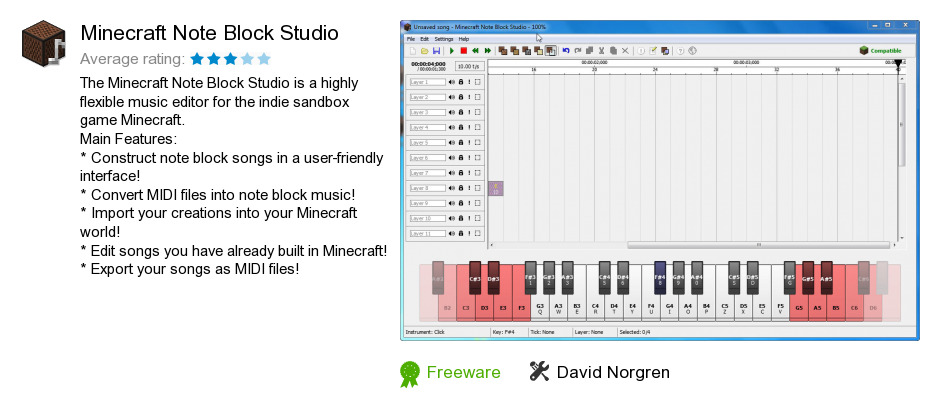Click the Minecraft Note Block Studio title
This screenshot has width=940, height=418.
tap(209, 32)
